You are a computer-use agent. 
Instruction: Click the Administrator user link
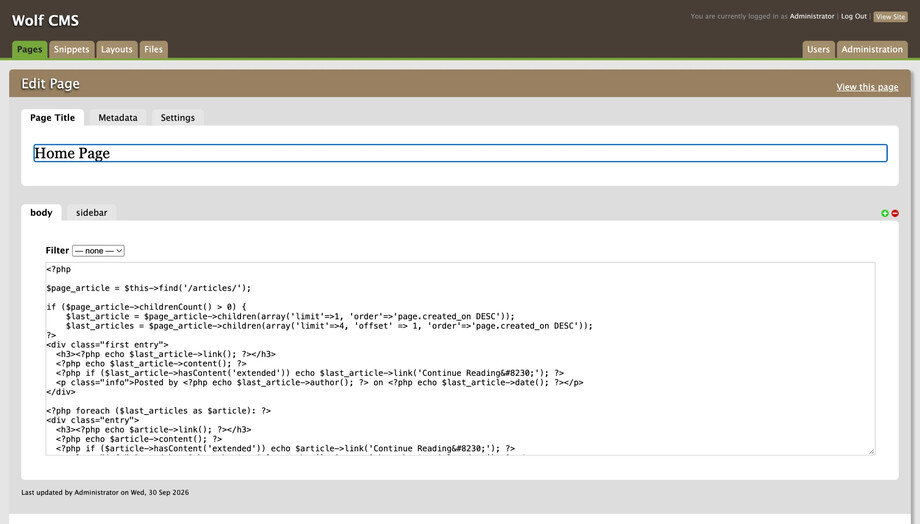811,16
